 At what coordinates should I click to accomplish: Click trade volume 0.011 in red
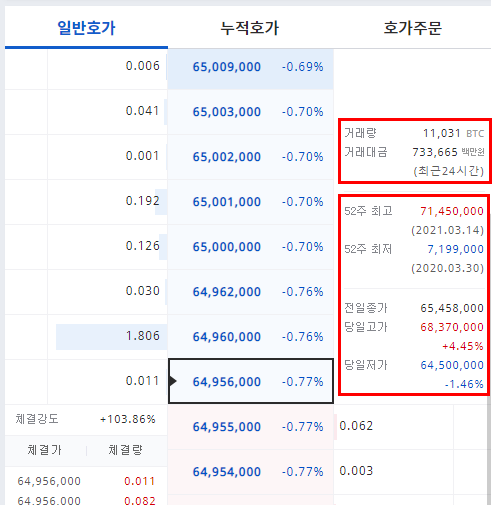[139, 481]
